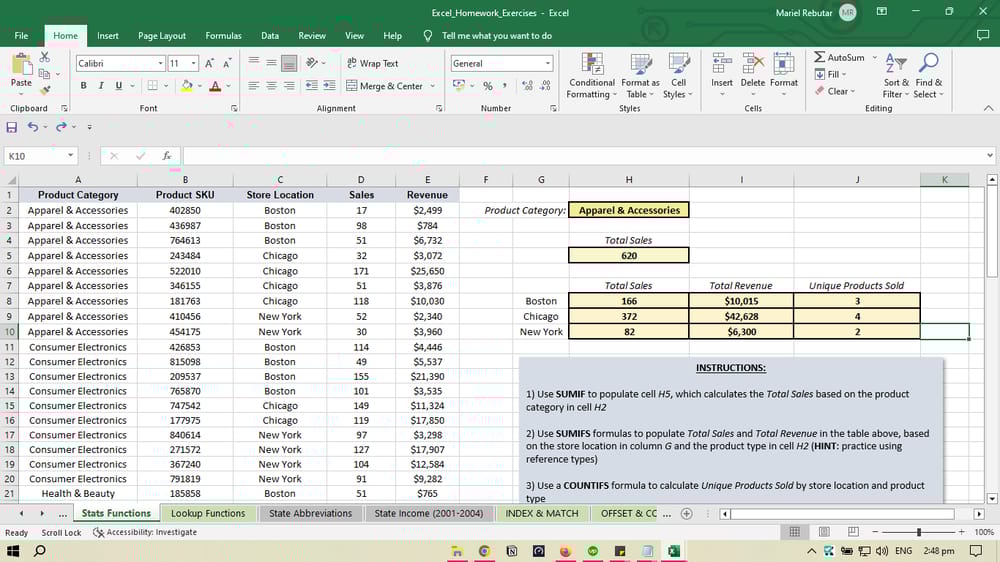Click the zoom slider handle
The height and width of the screenshot is (562, 1000).
coord(919,532)
